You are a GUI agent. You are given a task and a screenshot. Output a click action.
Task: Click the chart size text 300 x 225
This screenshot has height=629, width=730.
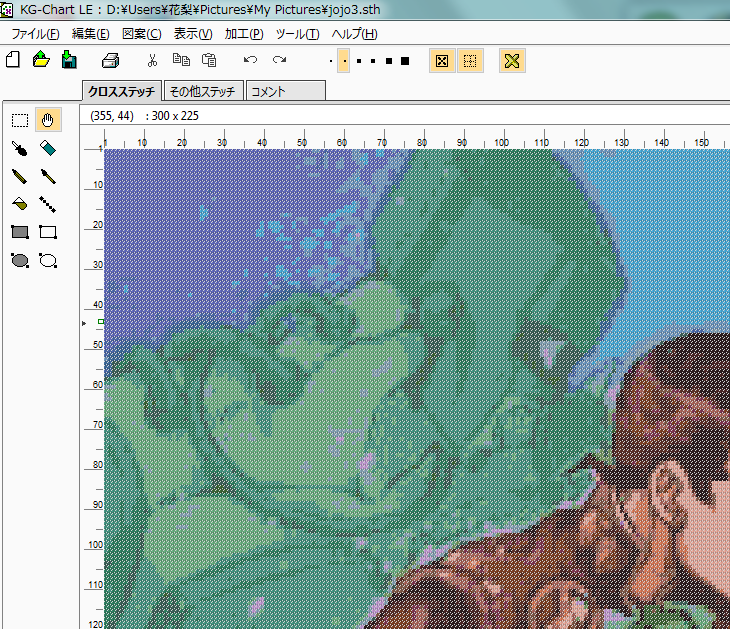point(175,115)
